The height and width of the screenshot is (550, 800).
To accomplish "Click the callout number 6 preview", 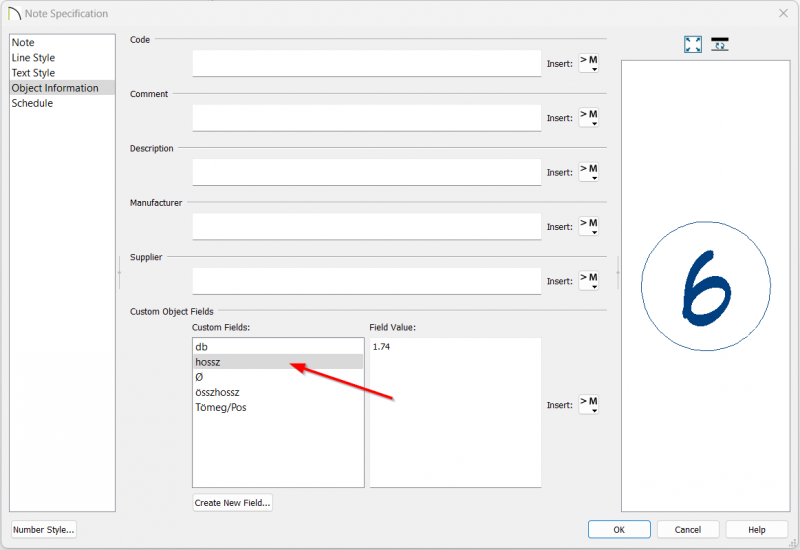I will [x=706, y=286].
